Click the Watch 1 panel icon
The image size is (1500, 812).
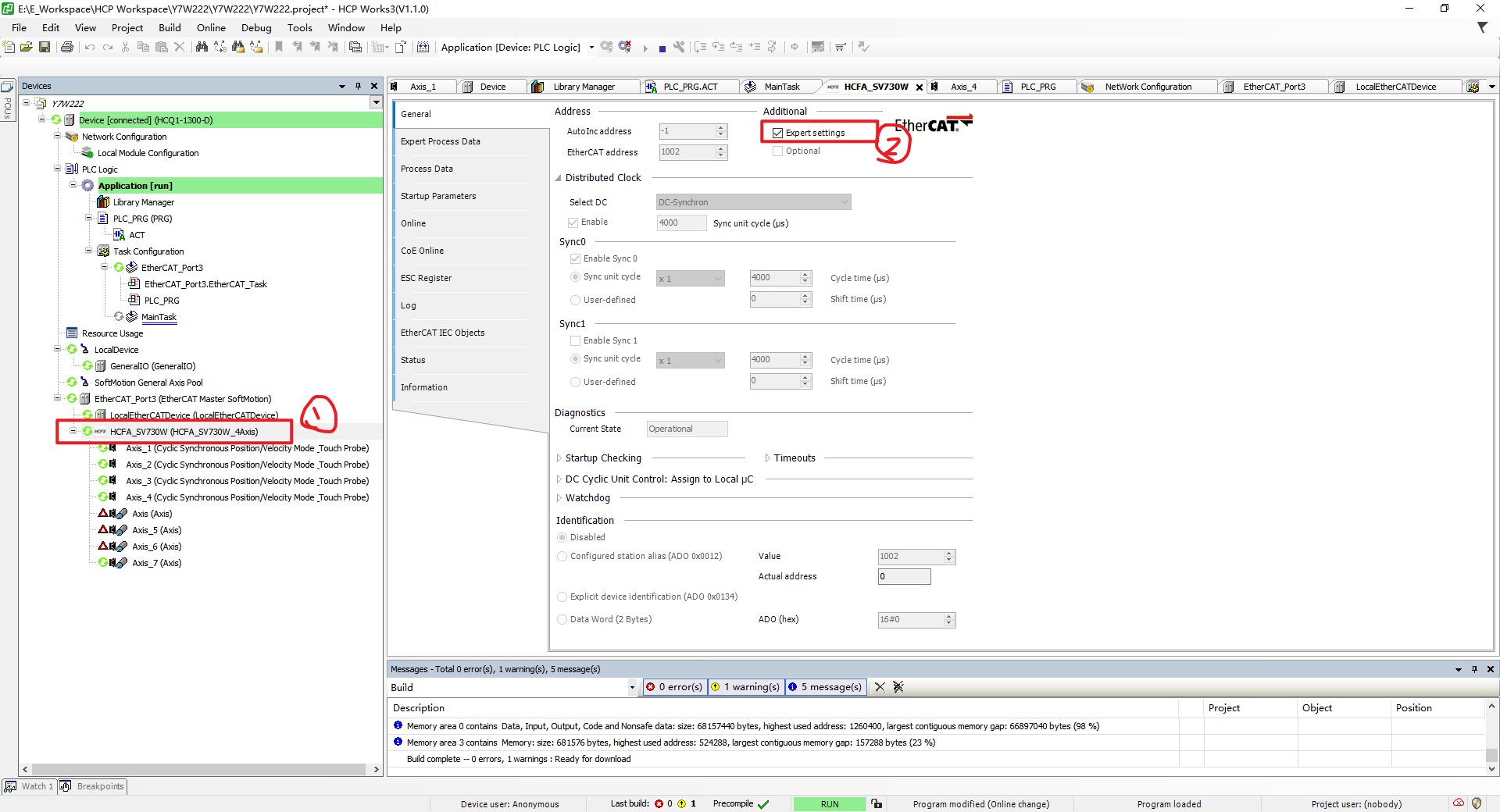tap(11, 786)
